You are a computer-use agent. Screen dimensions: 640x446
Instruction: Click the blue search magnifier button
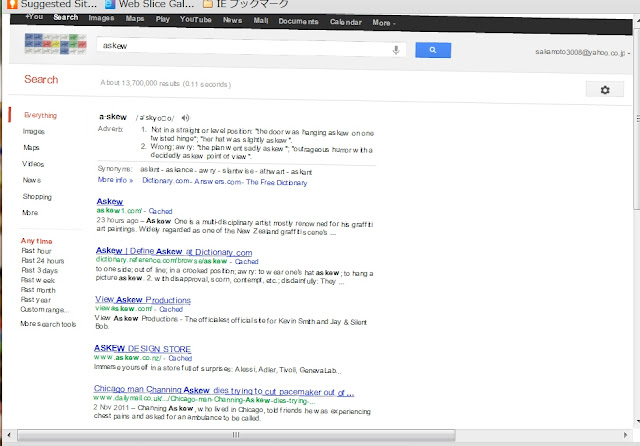(433, 50)
